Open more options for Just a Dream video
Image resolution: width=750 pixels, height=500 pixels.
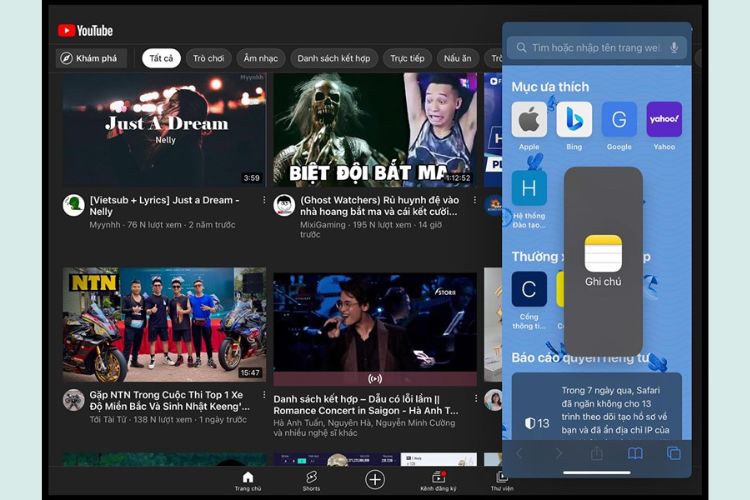264,200
